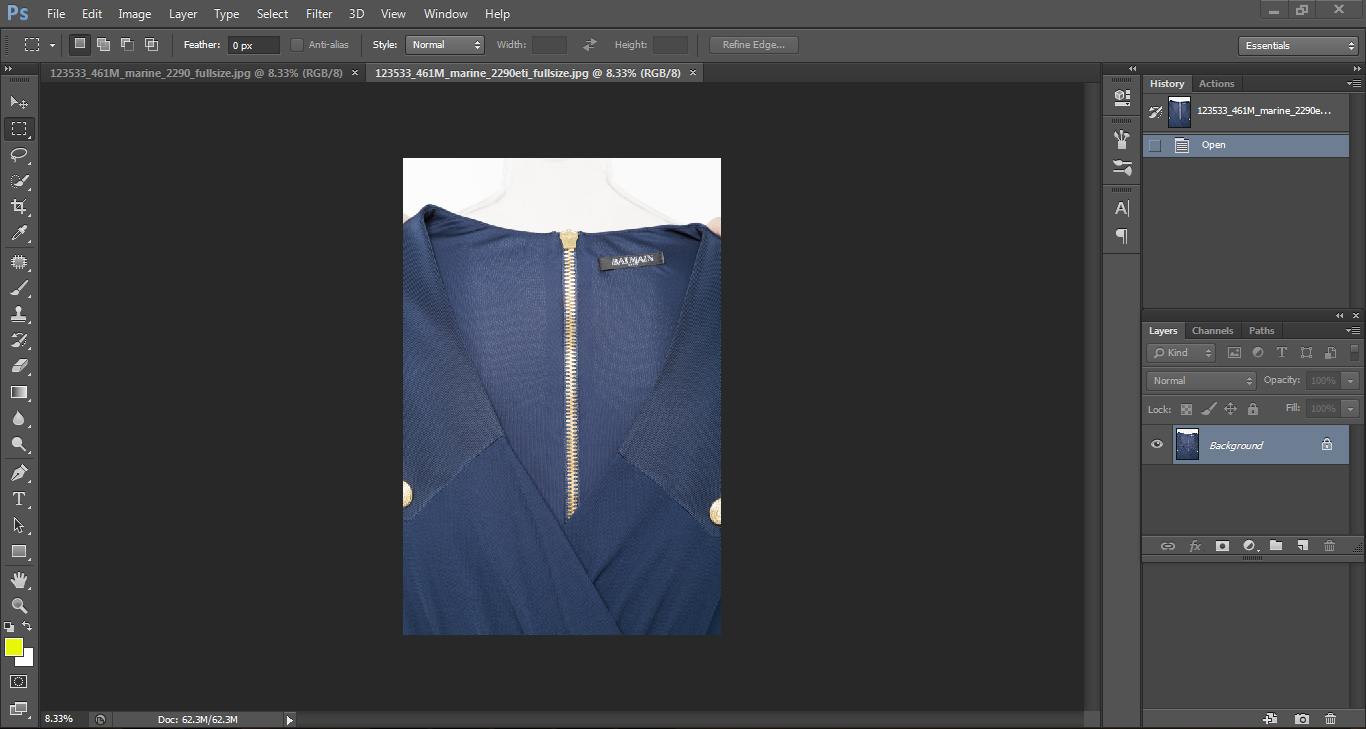The image size is (1366, 729).
Task: Select the Pen tool
Action: click(19, 472)
